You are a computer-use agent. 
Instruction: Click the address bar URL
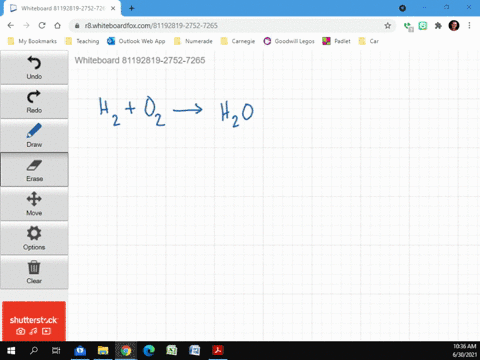151,26
